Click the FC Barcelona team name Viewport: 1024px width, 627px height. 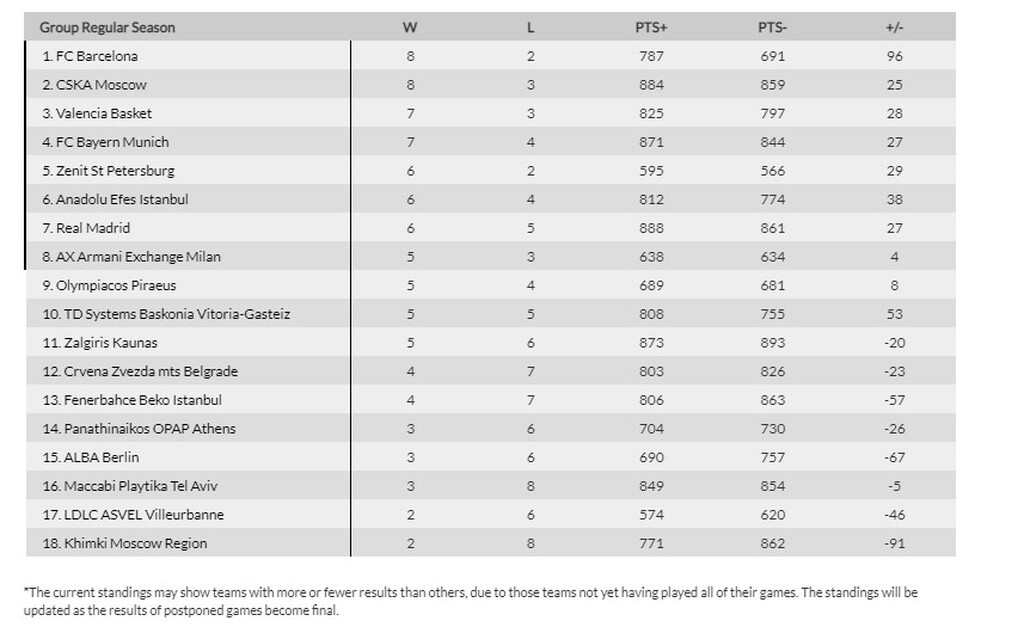pyautogui.click(x=96, y=56)
